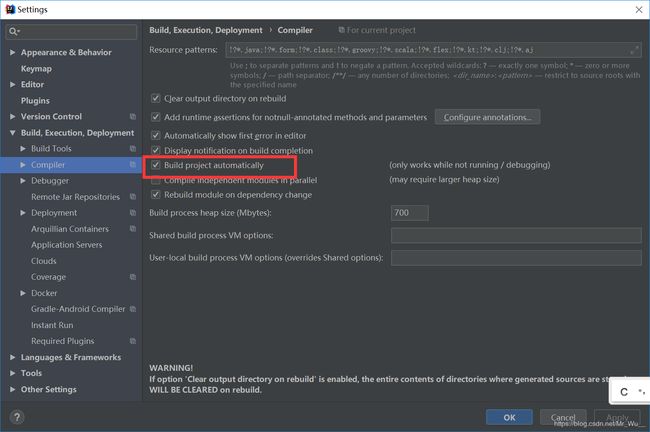Screen dimensions: 650x432
Task: Click the Shared build process VM options field
Action: point(516,235)
